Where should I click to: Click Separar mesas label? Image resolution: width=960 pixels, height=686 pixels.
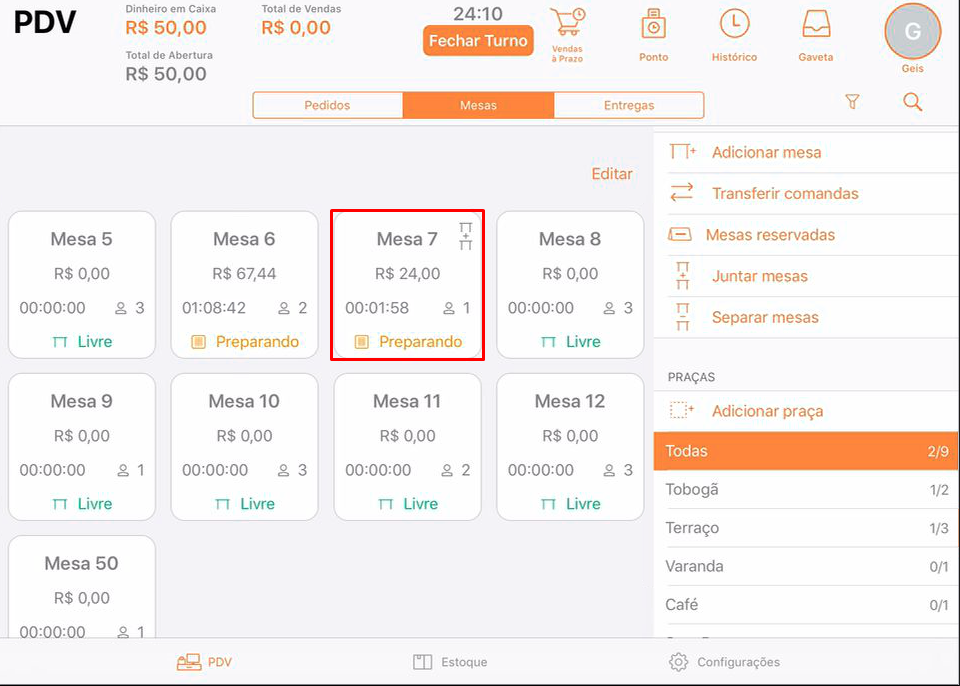[x=765, y=317]
